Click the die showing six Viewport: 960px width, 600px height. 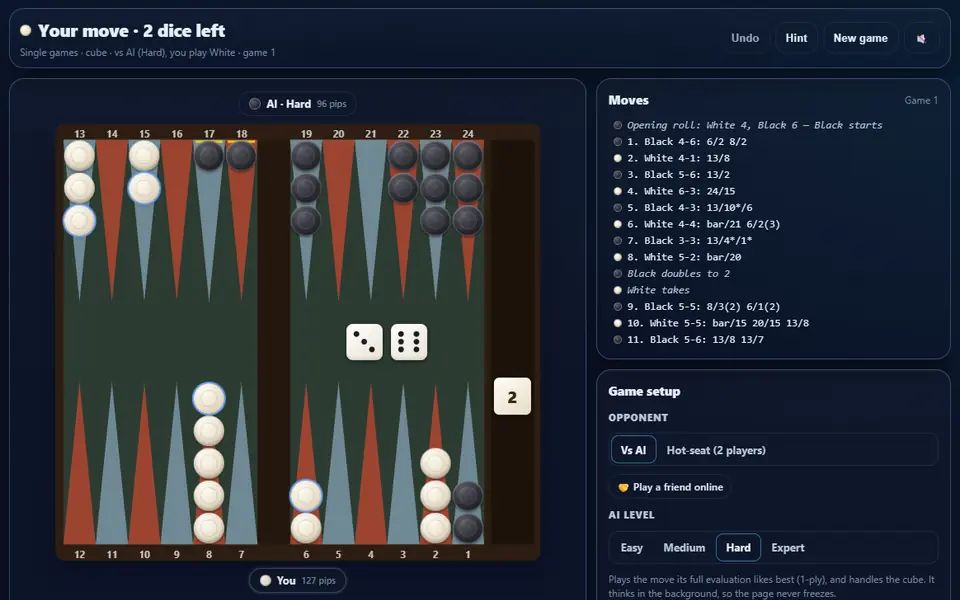409,342
